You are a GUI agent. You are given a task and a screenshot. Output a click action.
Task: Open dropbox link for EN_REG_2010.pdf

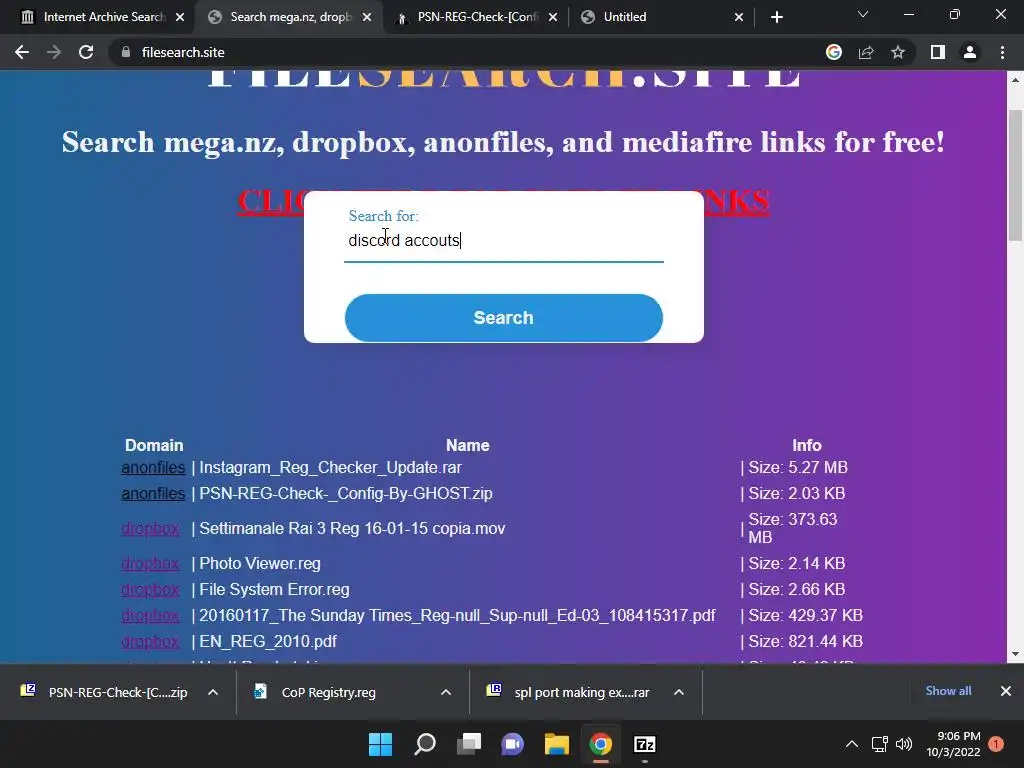click(x=150, y=642)
